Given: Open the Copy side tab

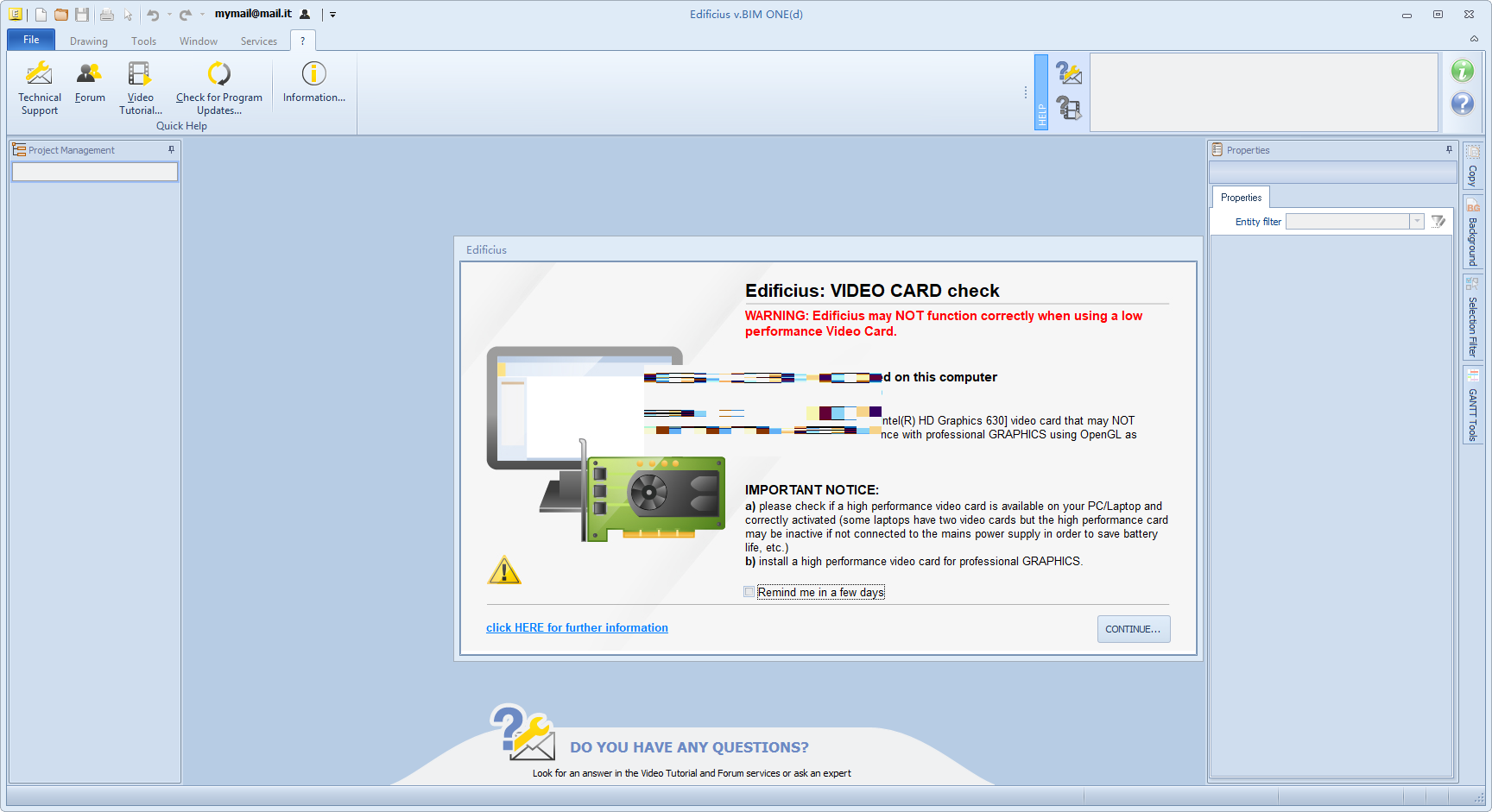Looking at the screenshot, I should pyautogui.click(x=1473, y=165).
